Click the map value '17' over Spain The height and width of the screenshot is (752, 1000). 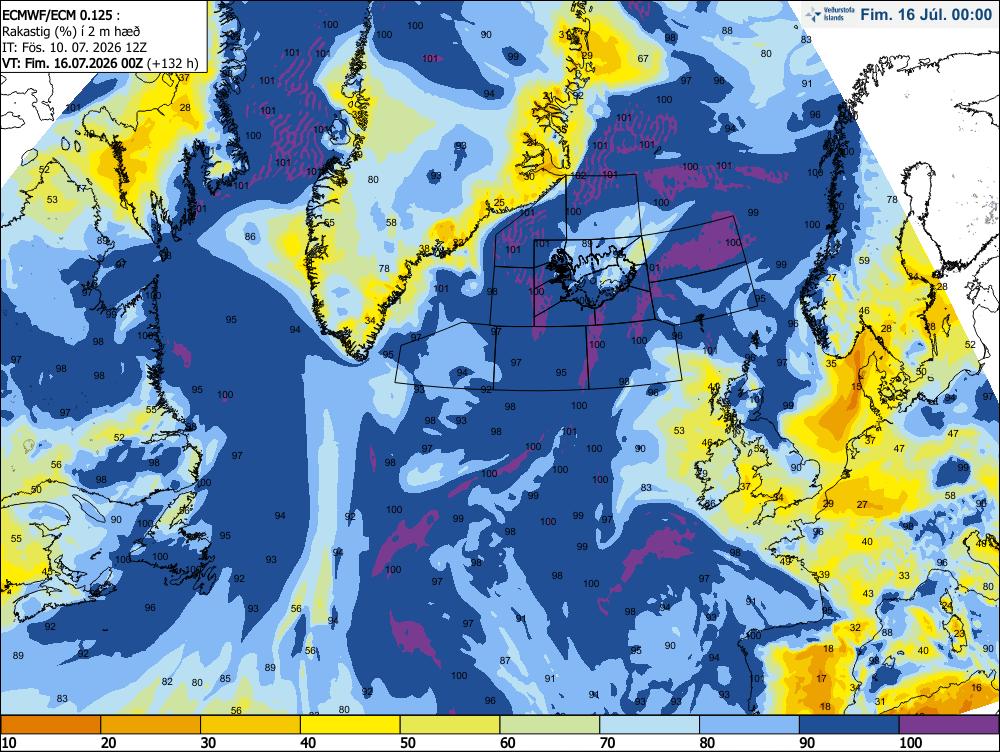[x=822, y=679]
